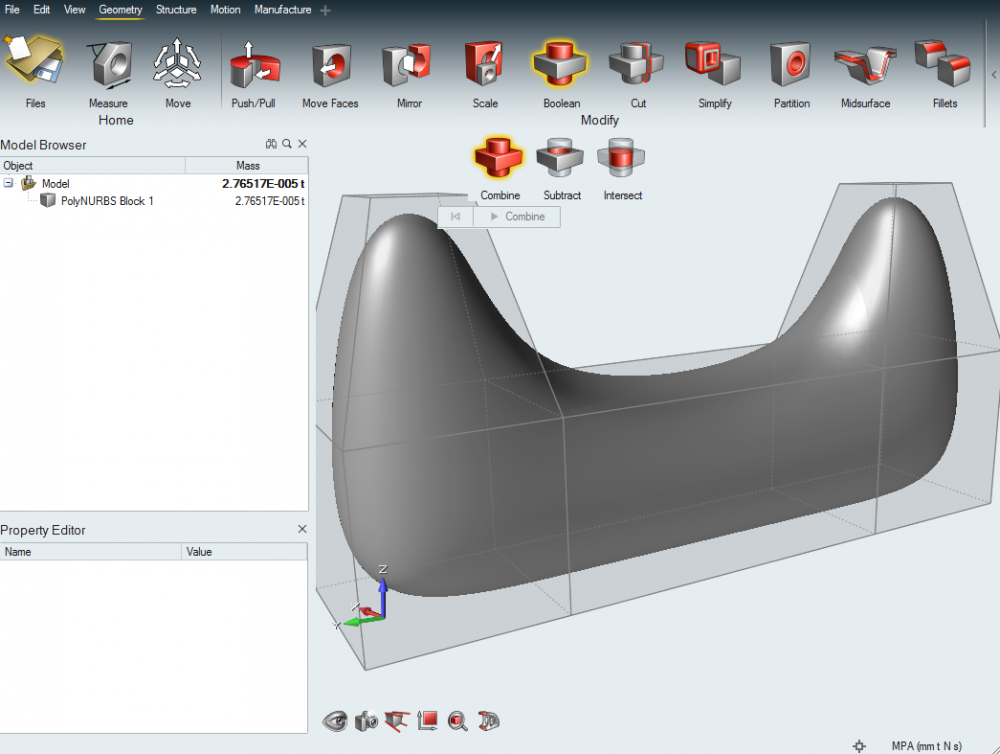The height and width of the screenshot is (754, 1000).
Task: Select the Scale tool
Action: coord(484,63)
